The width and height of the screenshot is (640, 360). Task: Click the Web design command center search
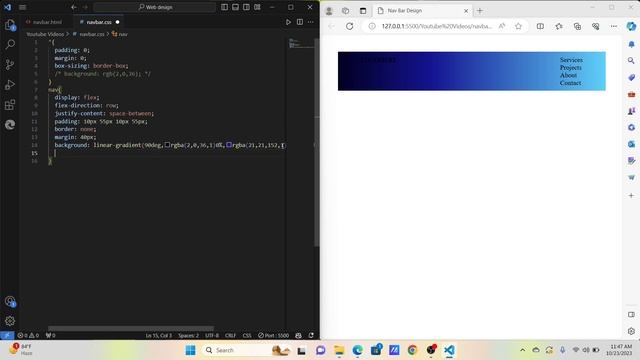155,7
